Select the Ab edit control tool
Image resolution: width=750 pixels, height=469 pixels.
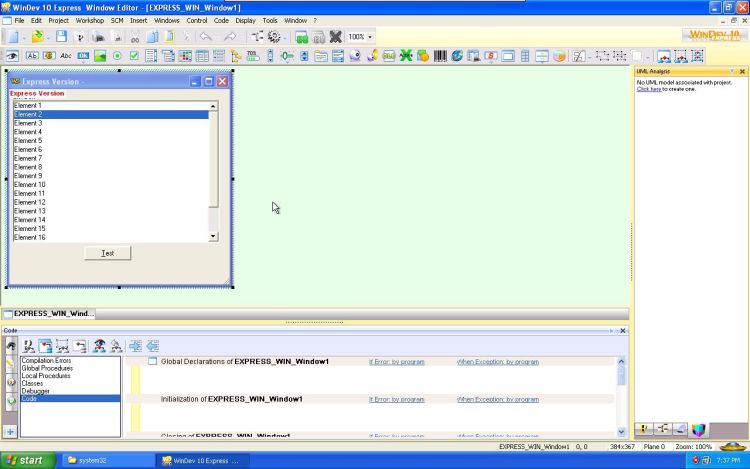(32, 56)
